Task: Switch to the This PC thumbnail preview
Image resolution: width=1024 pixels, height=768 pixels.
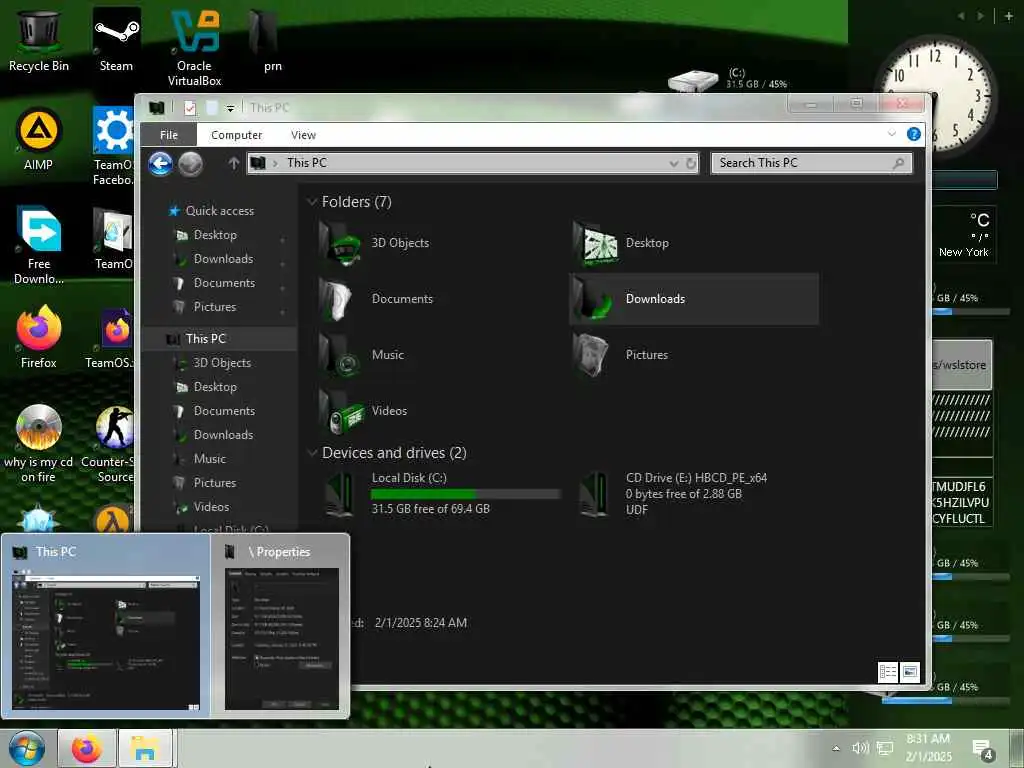Action: tap(106, 627)
